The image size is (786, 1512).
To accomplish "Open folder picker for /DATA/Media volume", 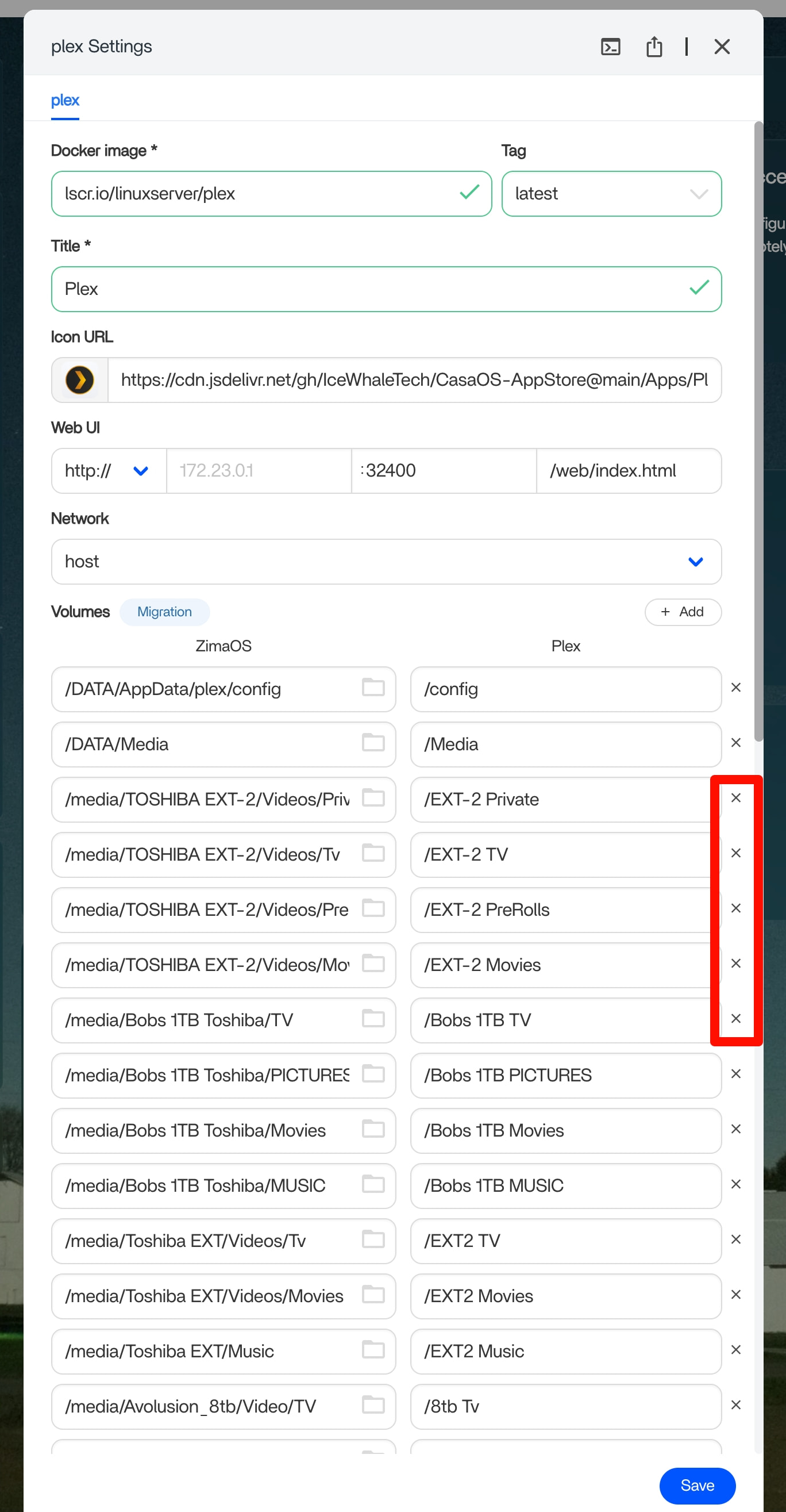I will pos(373,743).
